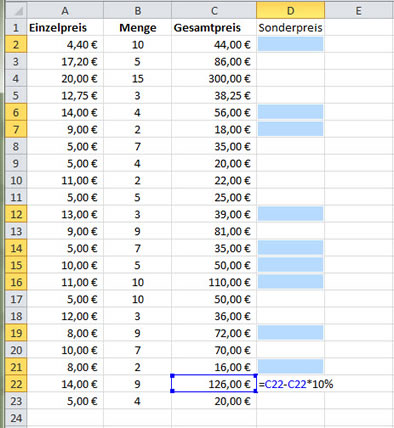
Task: Click the cell showing 300,00 €
Action: coord(214,79)
